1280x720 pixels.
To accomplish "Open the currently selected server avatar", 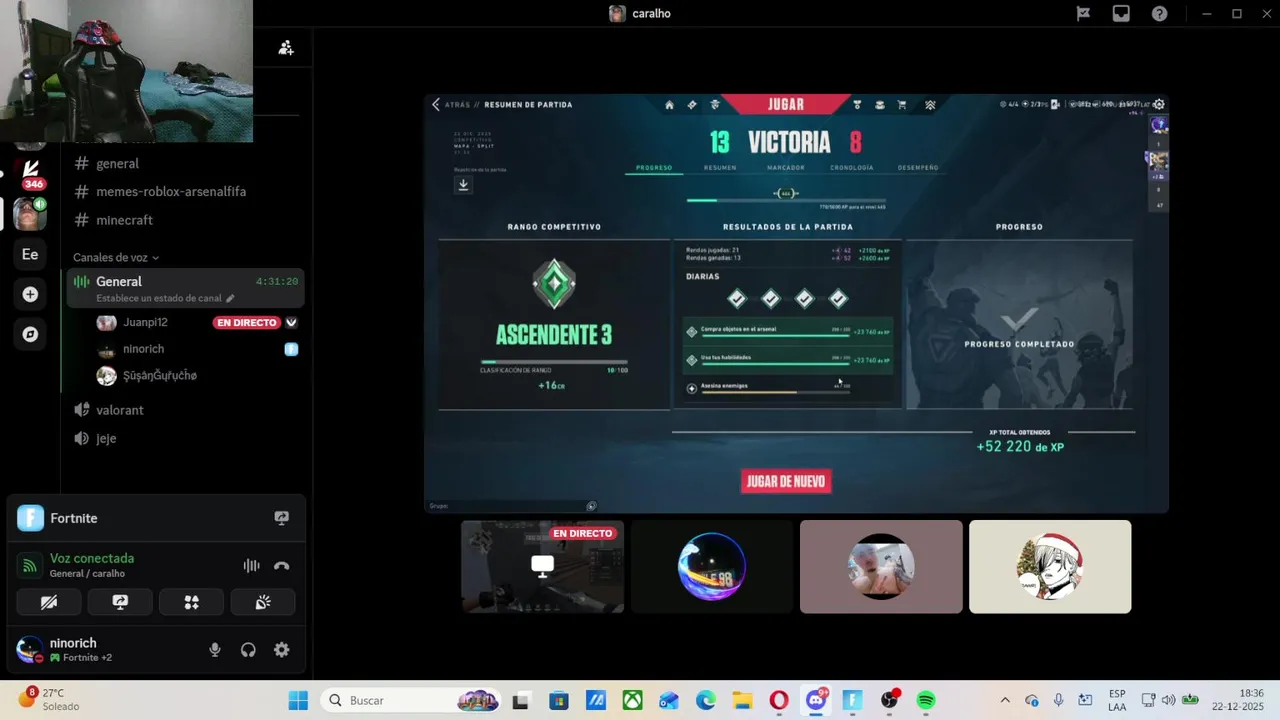I will coord(30,213).
